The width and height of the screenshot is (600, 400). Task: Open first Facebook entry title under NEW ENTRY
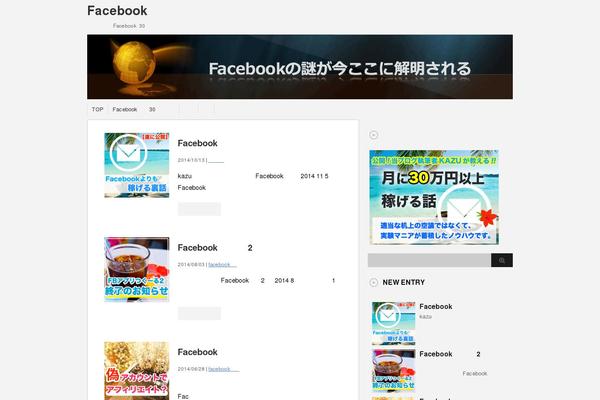tap(436, 307)
